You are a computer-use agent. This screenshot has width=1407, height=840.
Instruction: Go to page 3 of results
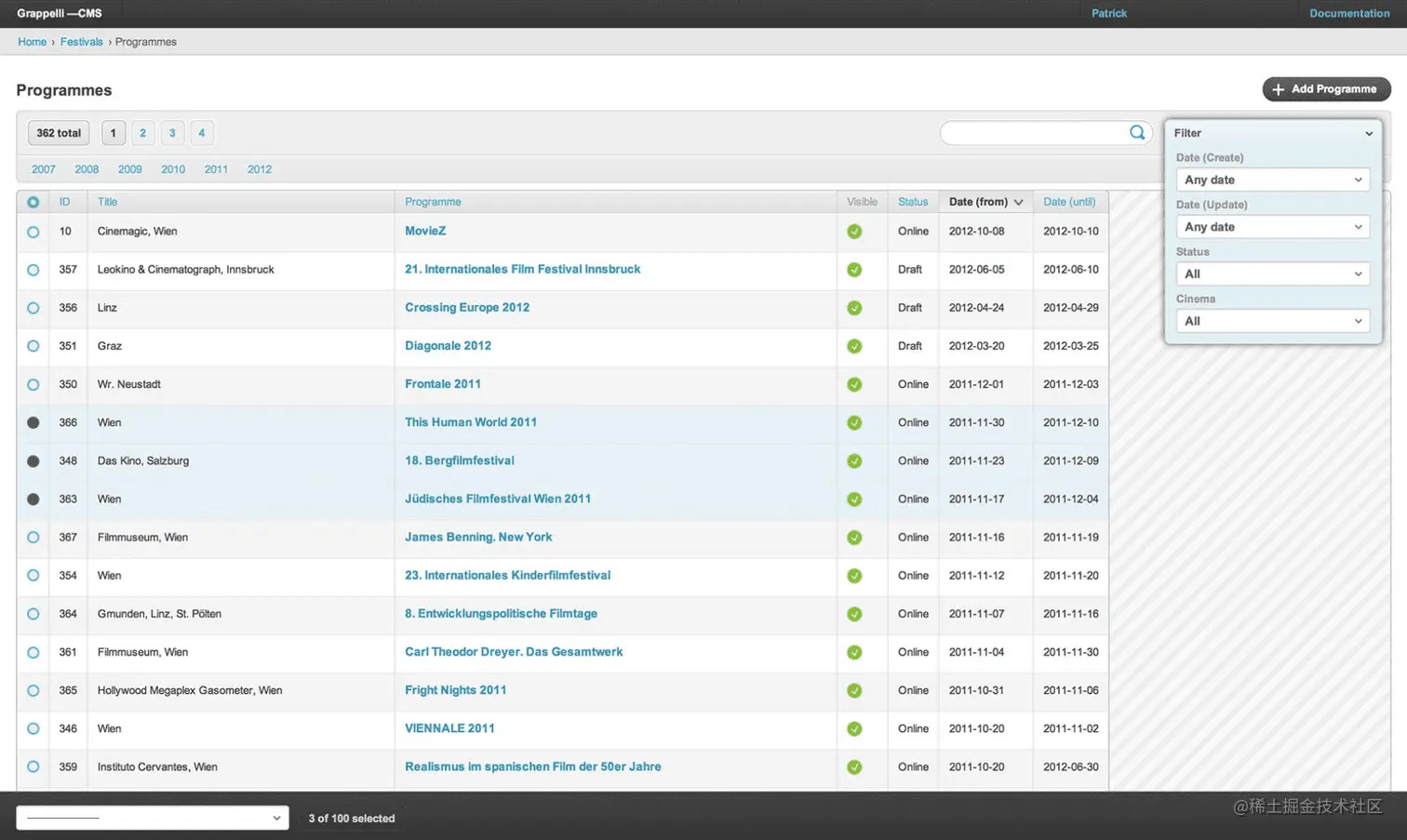click(x=172, y=133)
